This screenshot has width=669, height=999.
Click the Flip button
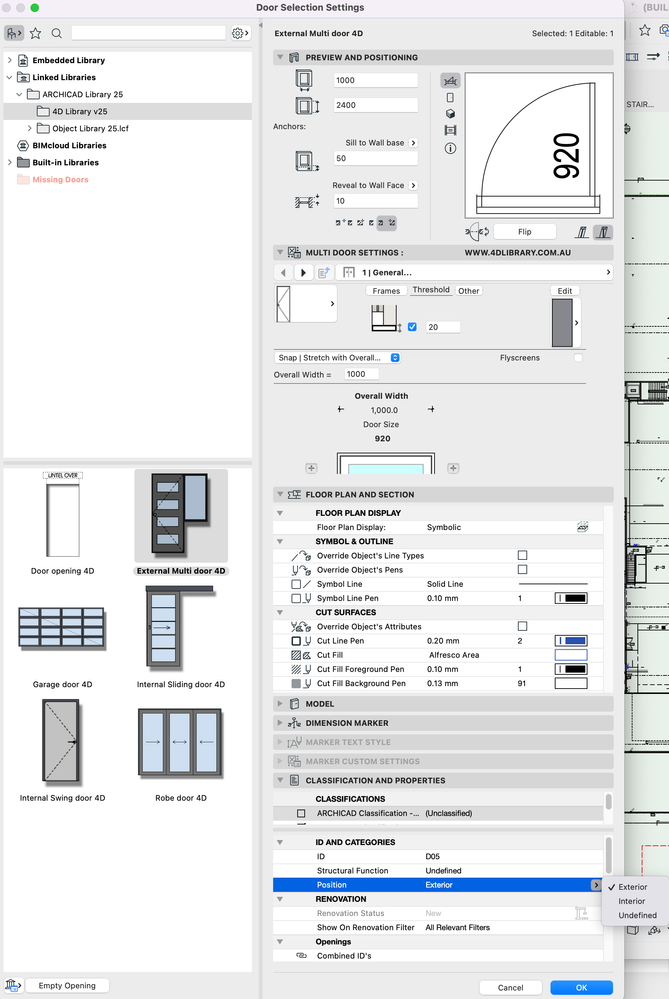tap(524, 232)
